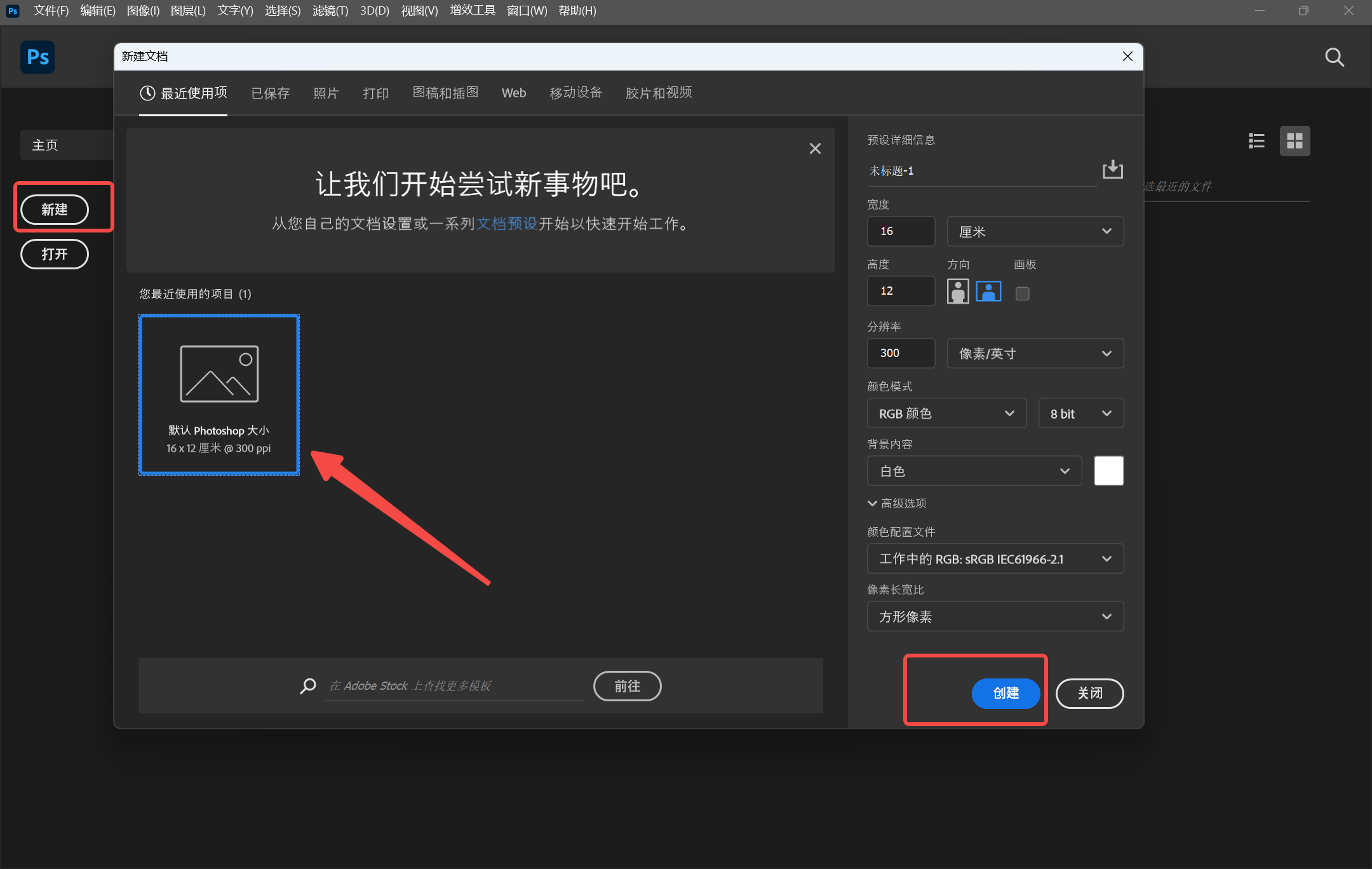Viewport: 1372px width, 869px height.
Task: Collapse the 高级选项 section
Action: (897, 504)
